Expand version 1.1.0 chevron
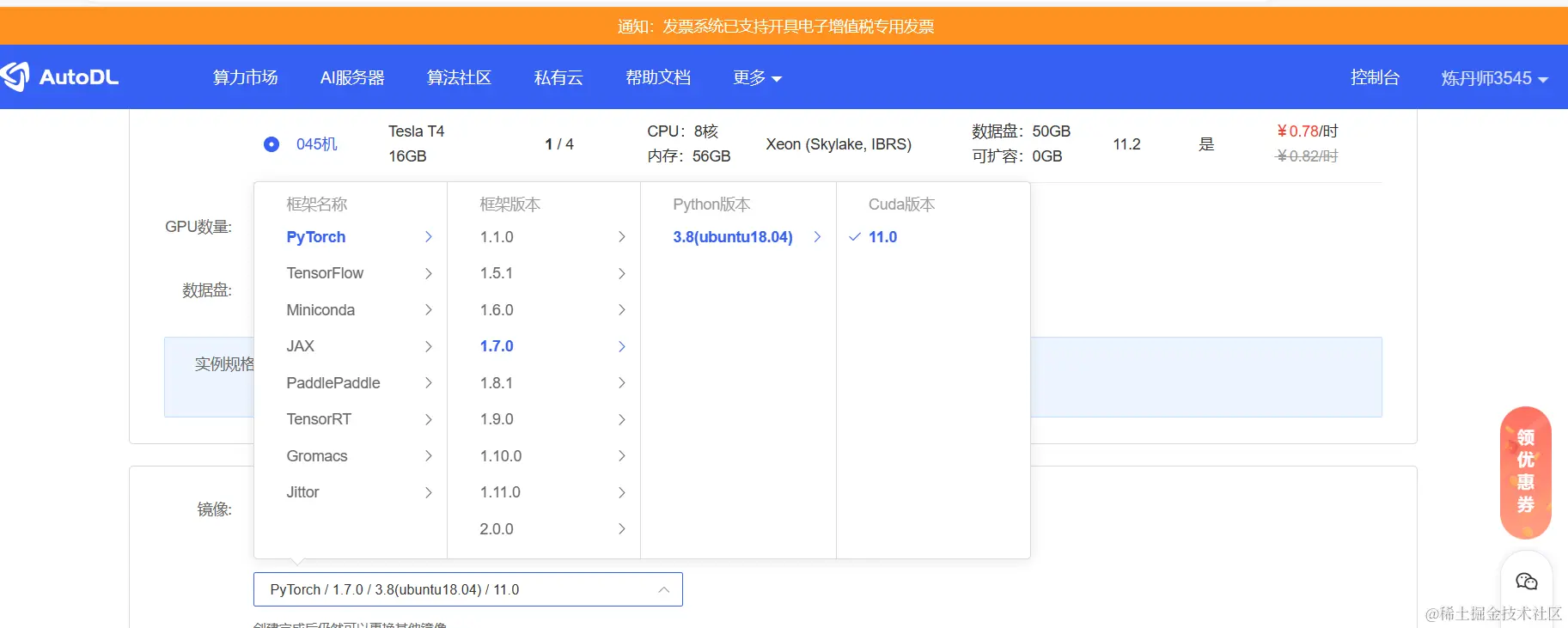Image resolution: width=1568 pixels, height=628 pixels. click(622, 237)
